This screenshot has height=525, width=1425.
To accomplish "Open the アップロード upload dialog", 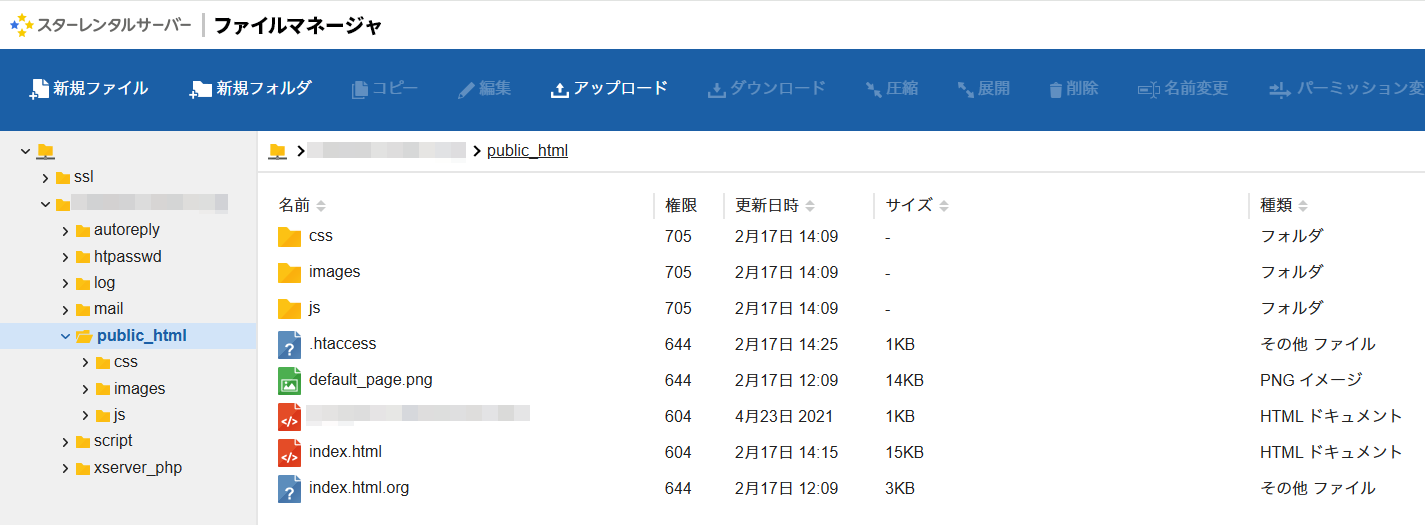I will (x=609, y=89).
